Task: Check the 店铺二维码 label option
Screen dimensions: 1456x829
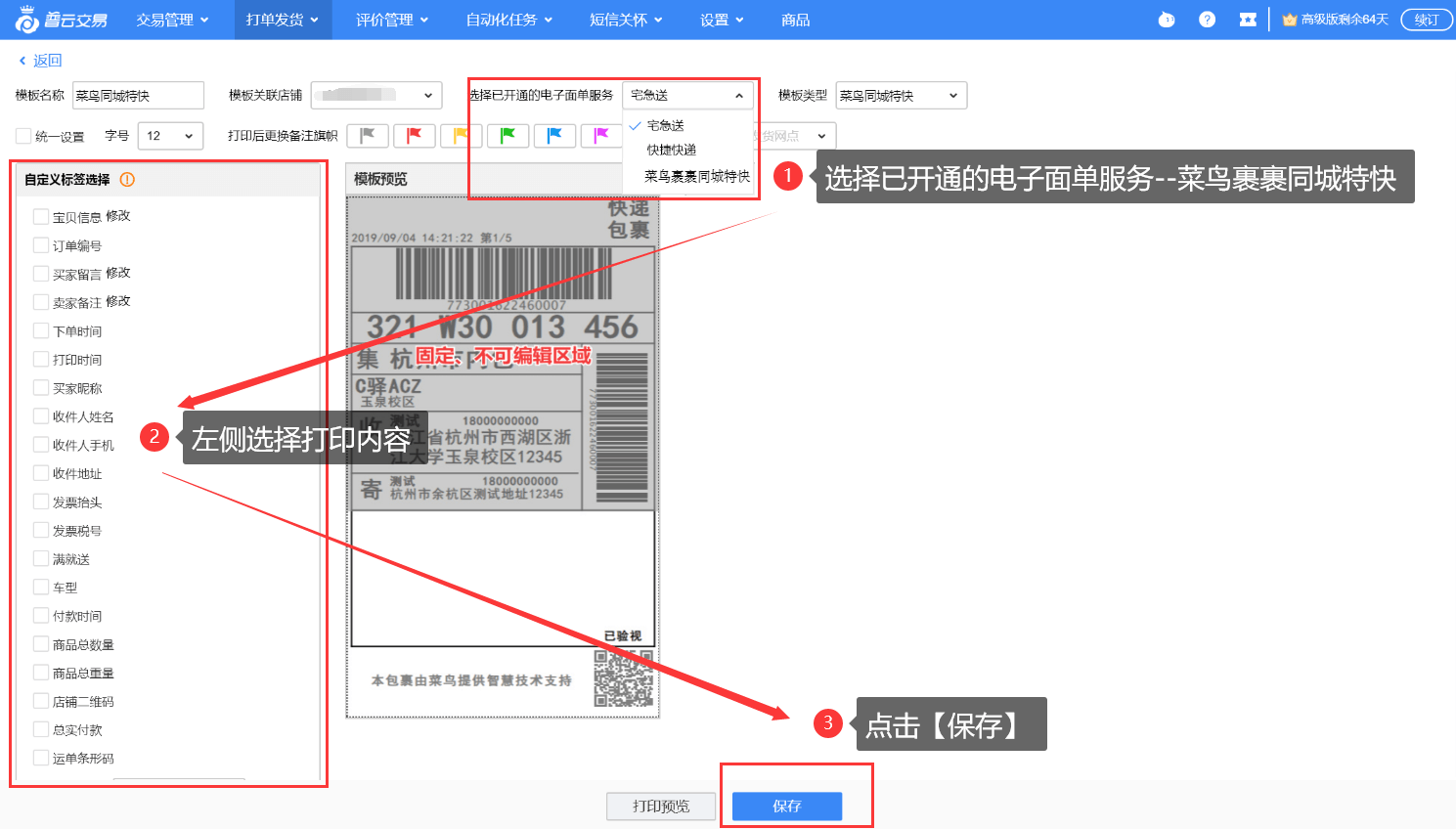Action: (x=41, y=701)
